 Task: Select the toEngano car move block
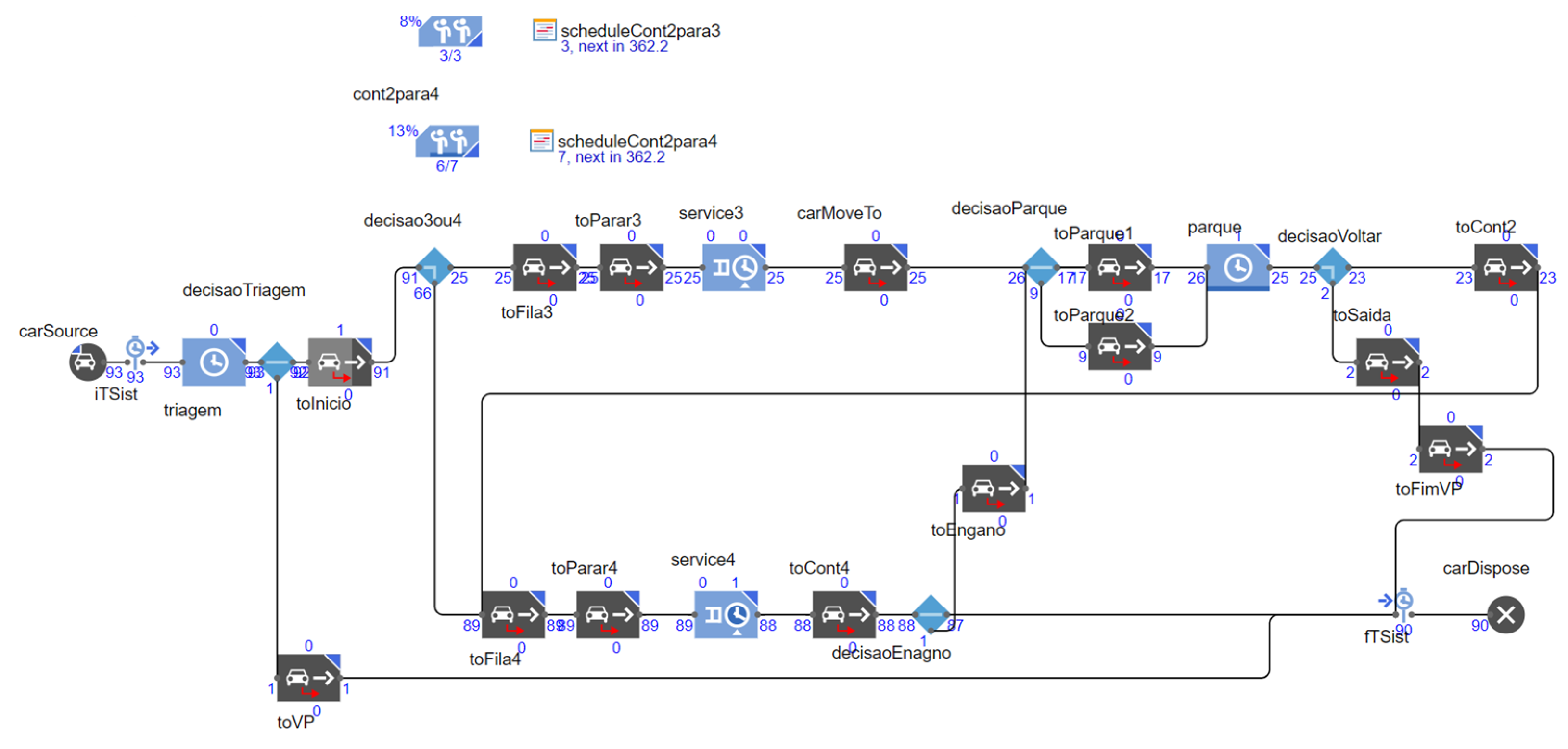(x=994, y=489)
